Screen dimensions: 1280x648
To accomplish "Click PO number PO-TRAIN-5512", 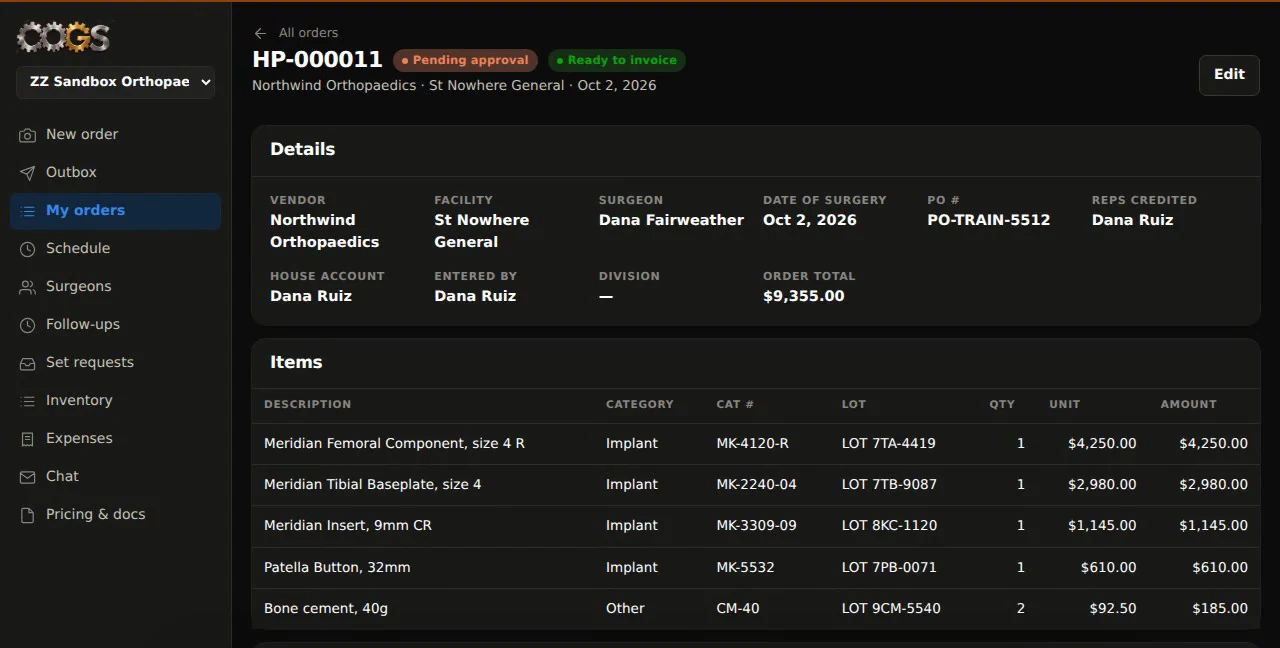I will point(989,220).
